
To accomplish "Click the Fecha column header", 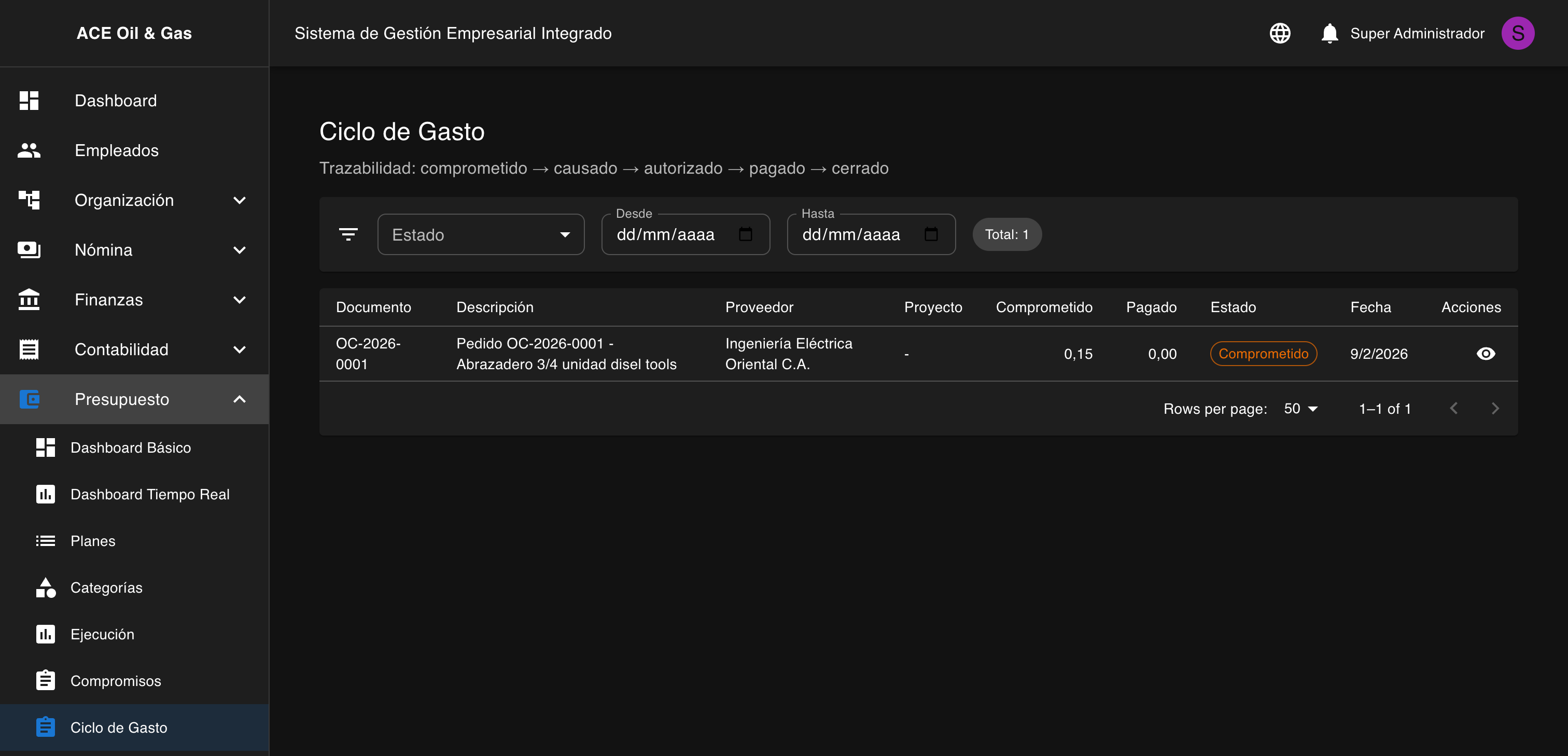I will [1370, 307].
